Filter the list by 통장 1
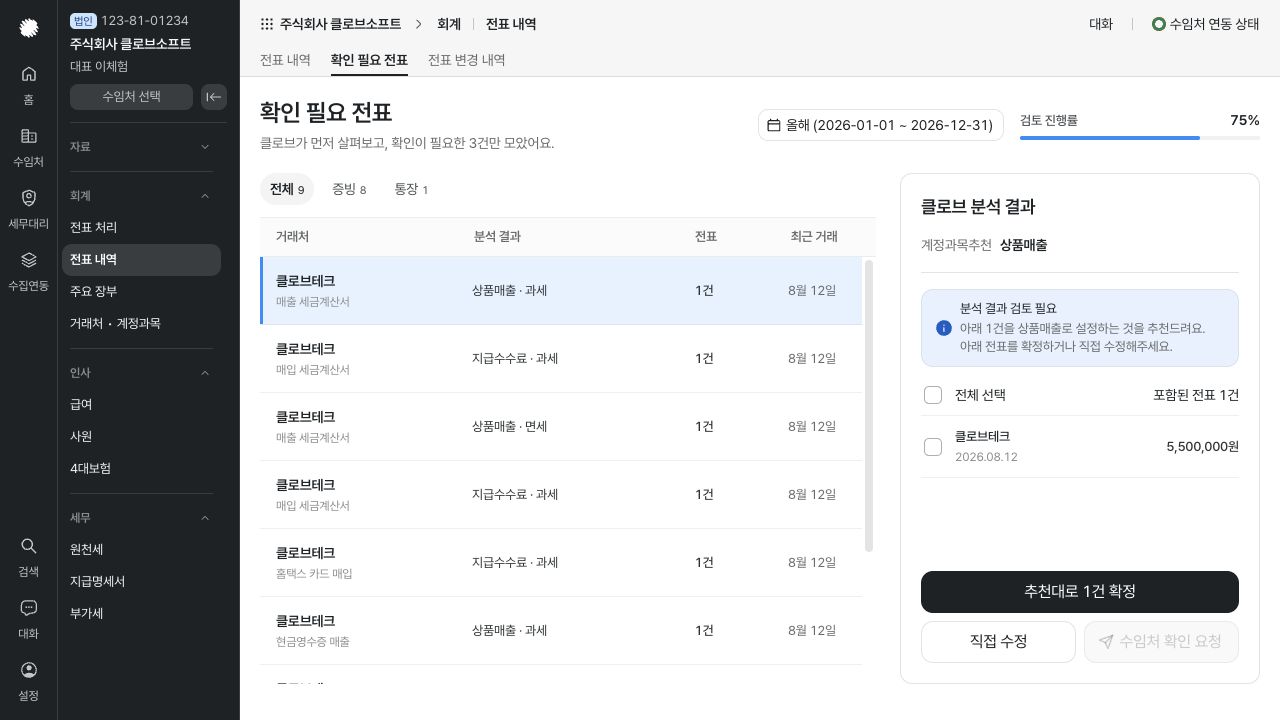The image size is (1280, 720). tap(411, 189)
